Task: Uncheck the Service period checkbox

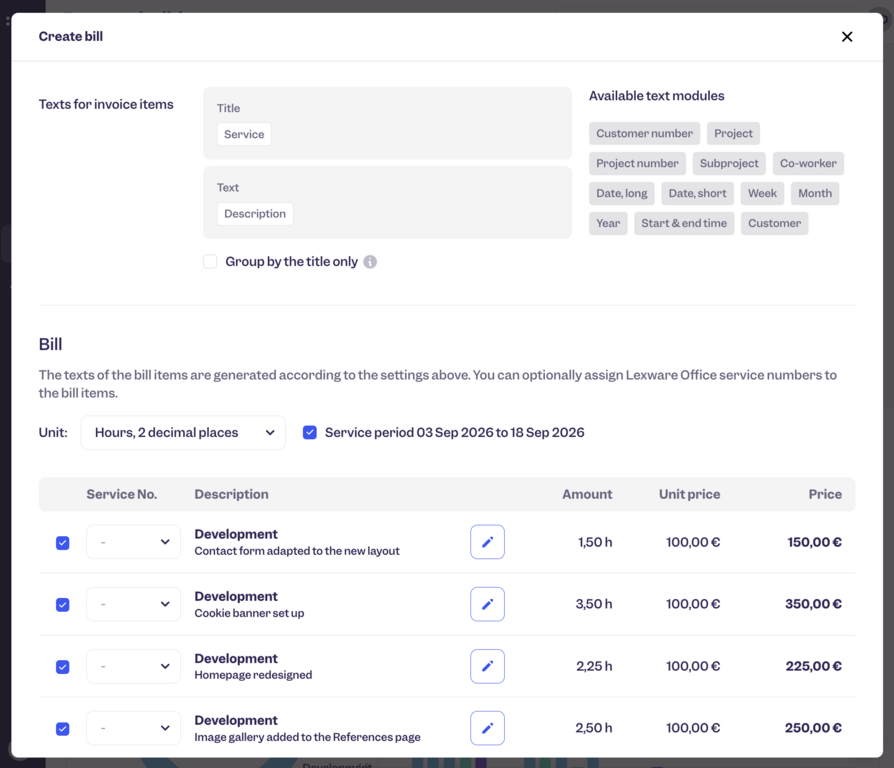Action: pyautogui.click(x=310, y=432)
